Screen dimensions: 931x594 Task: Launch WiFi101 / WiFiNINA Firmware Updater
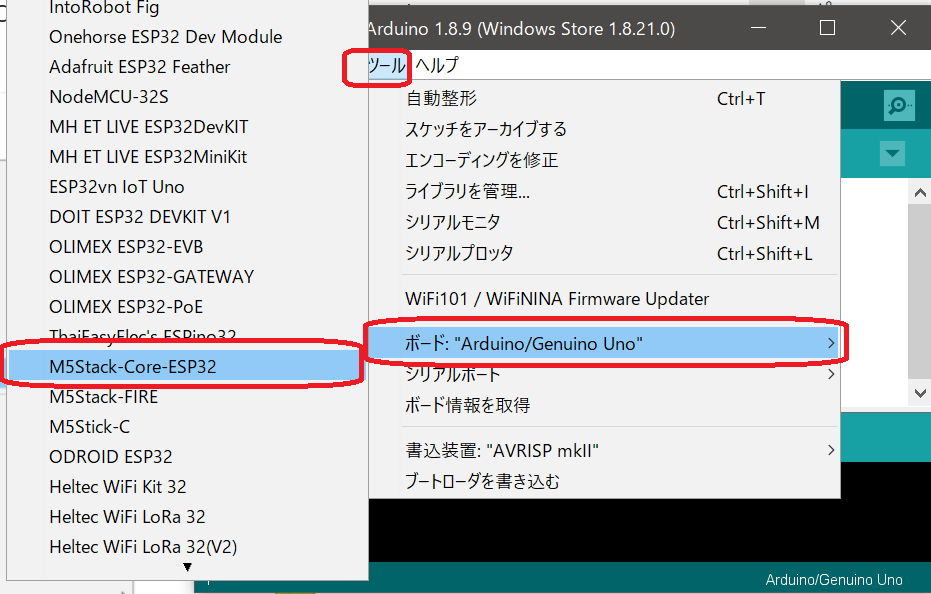[604, 299]
